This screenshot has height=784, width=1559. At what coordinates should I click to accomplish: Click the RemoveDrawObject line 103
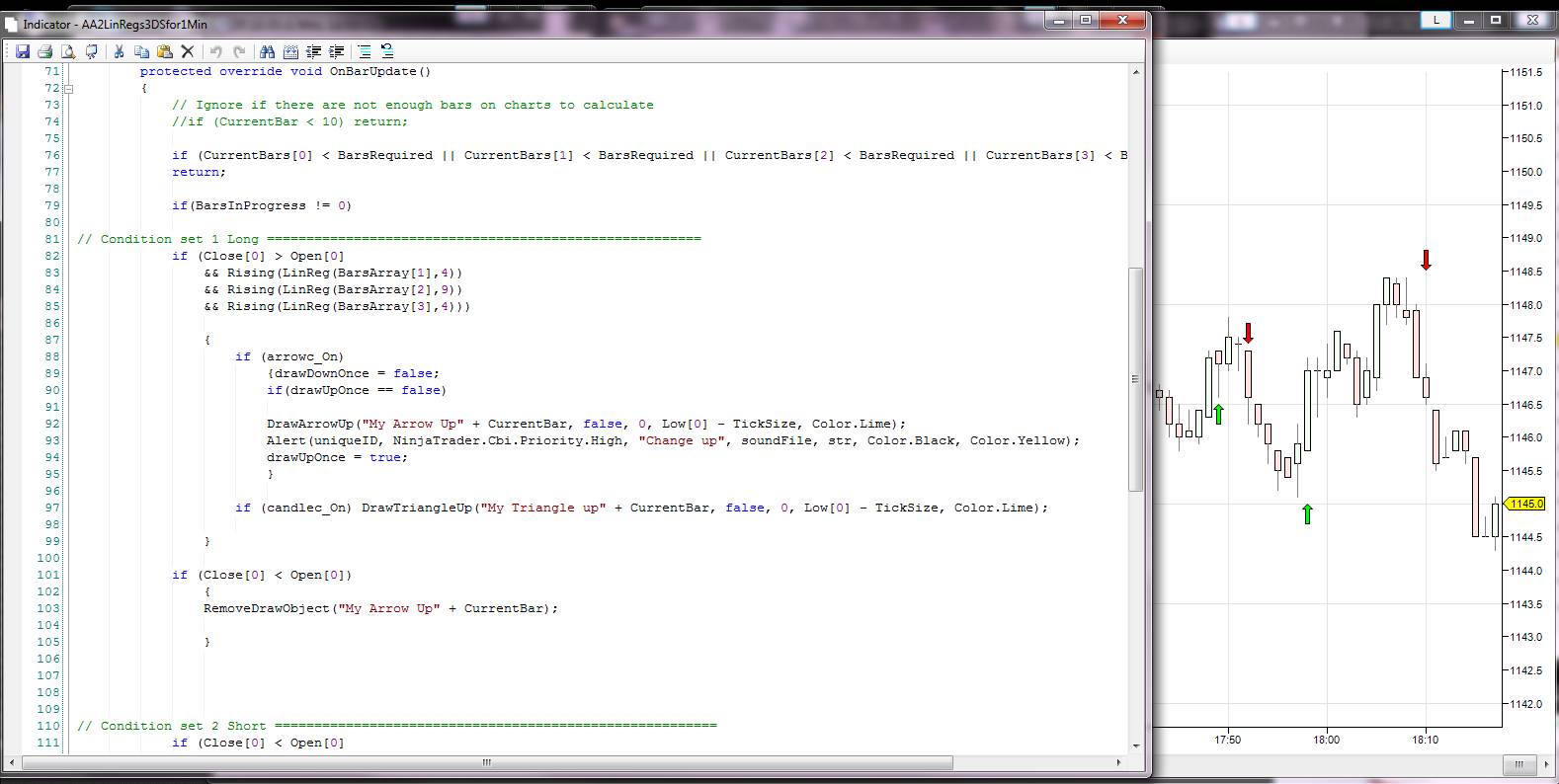click(x=380, y=608)
